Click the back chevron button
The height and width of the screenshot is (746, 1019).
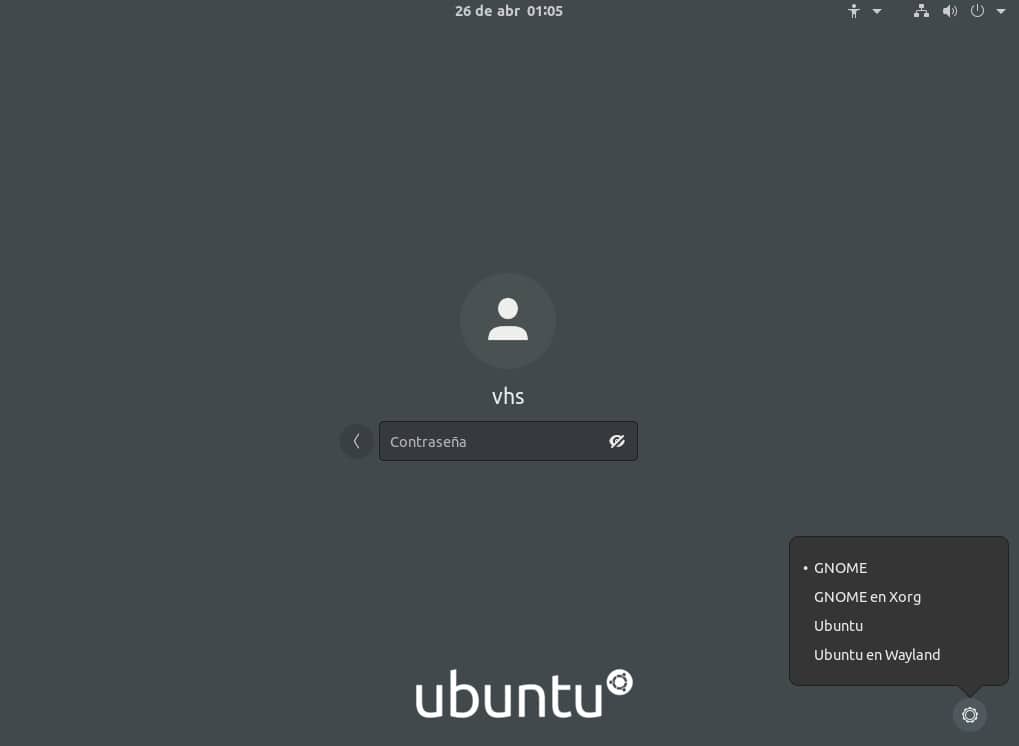pyautogui.click(x=356, y=441)
